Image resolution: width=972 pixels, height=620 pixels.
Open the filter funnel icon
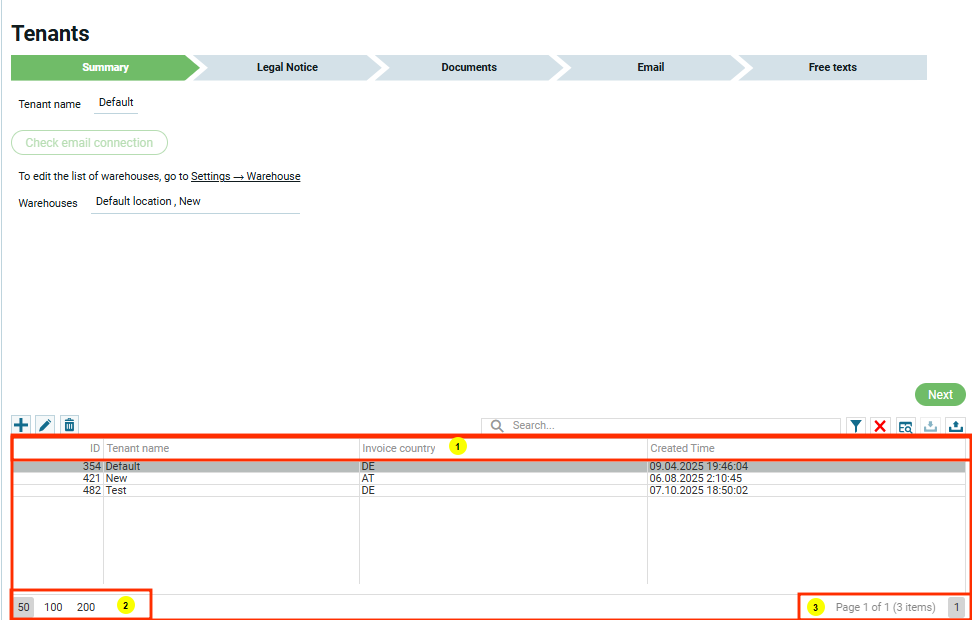coord(856,426)
